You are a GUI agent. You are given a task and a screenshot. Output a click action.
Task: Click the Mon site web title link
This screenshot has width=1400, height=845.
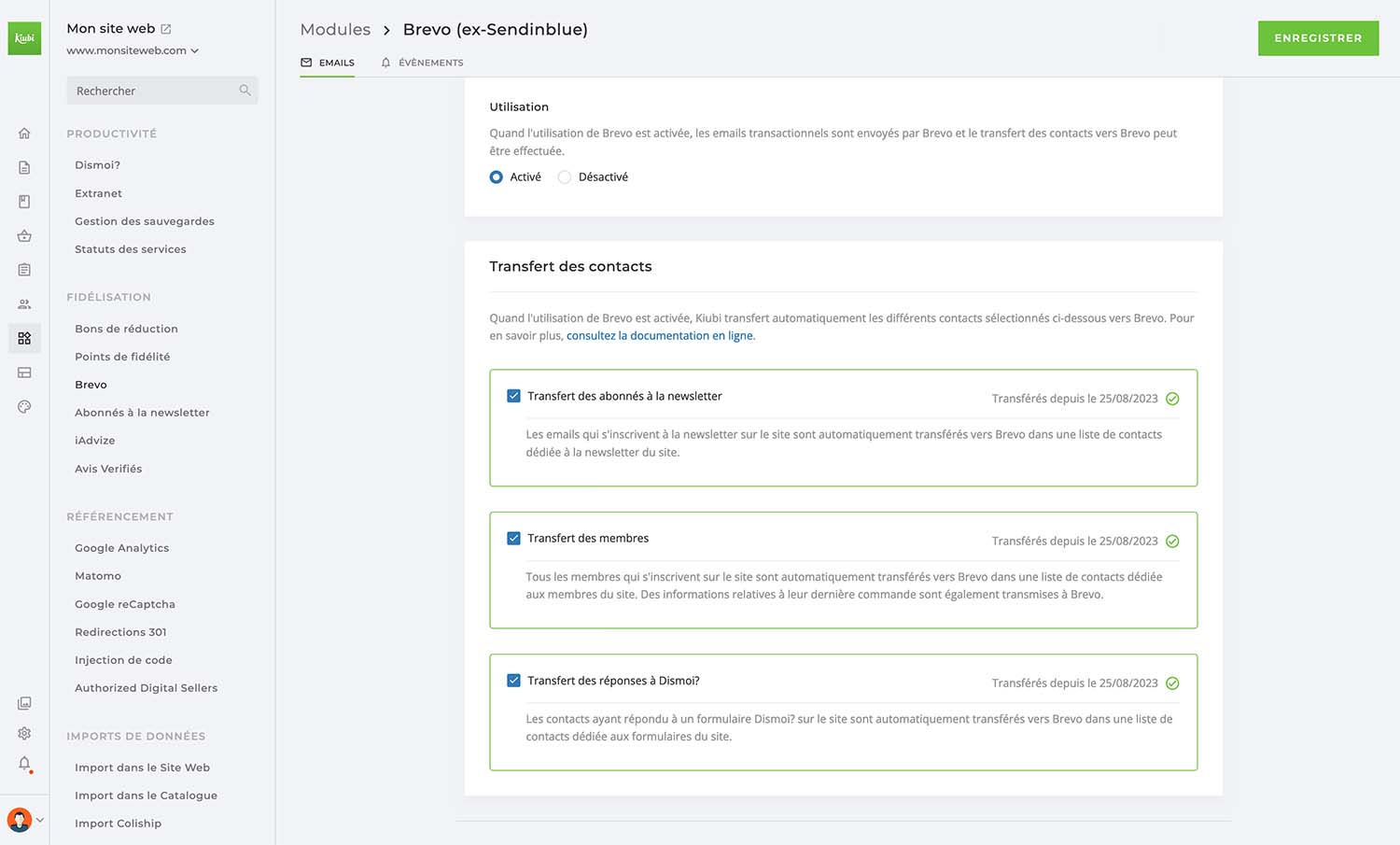[111, 29]
